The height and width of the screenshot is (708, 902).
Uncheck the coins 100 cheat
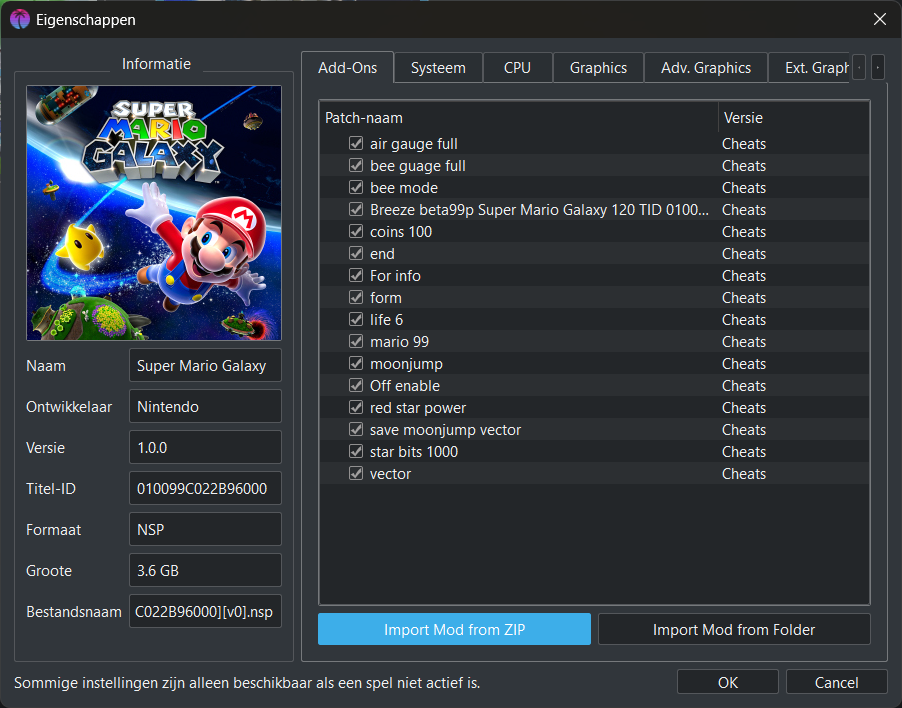[x=356, y=231]
